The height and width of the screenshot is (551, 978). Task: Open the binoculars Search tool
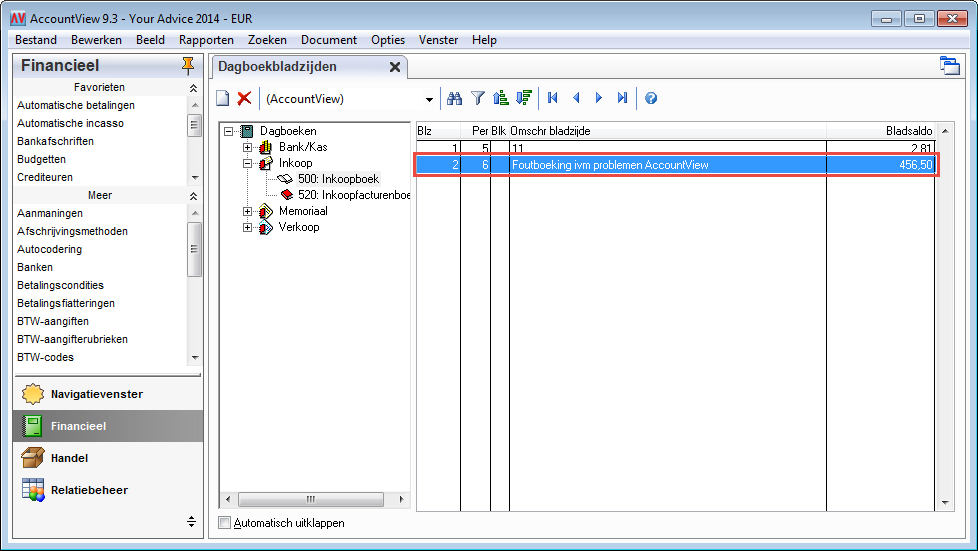[454, 98]
